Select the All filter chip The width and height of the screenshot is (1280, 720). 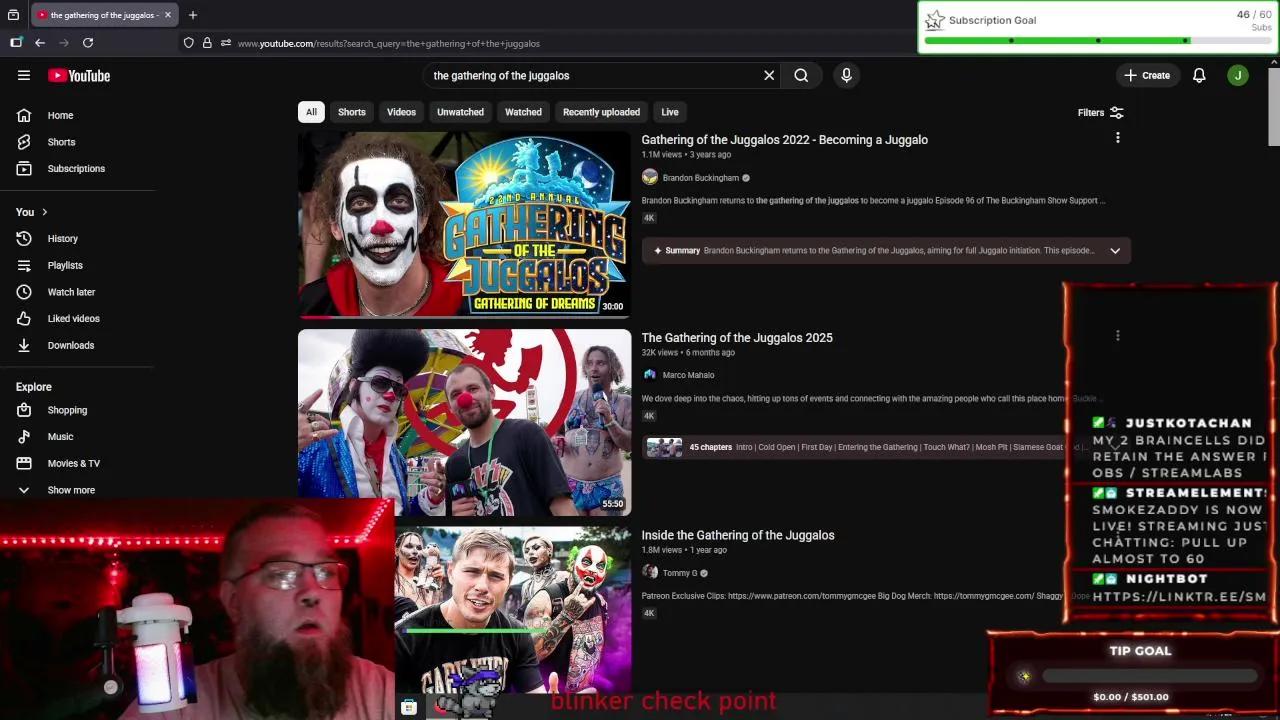click(x=311, y=112)
